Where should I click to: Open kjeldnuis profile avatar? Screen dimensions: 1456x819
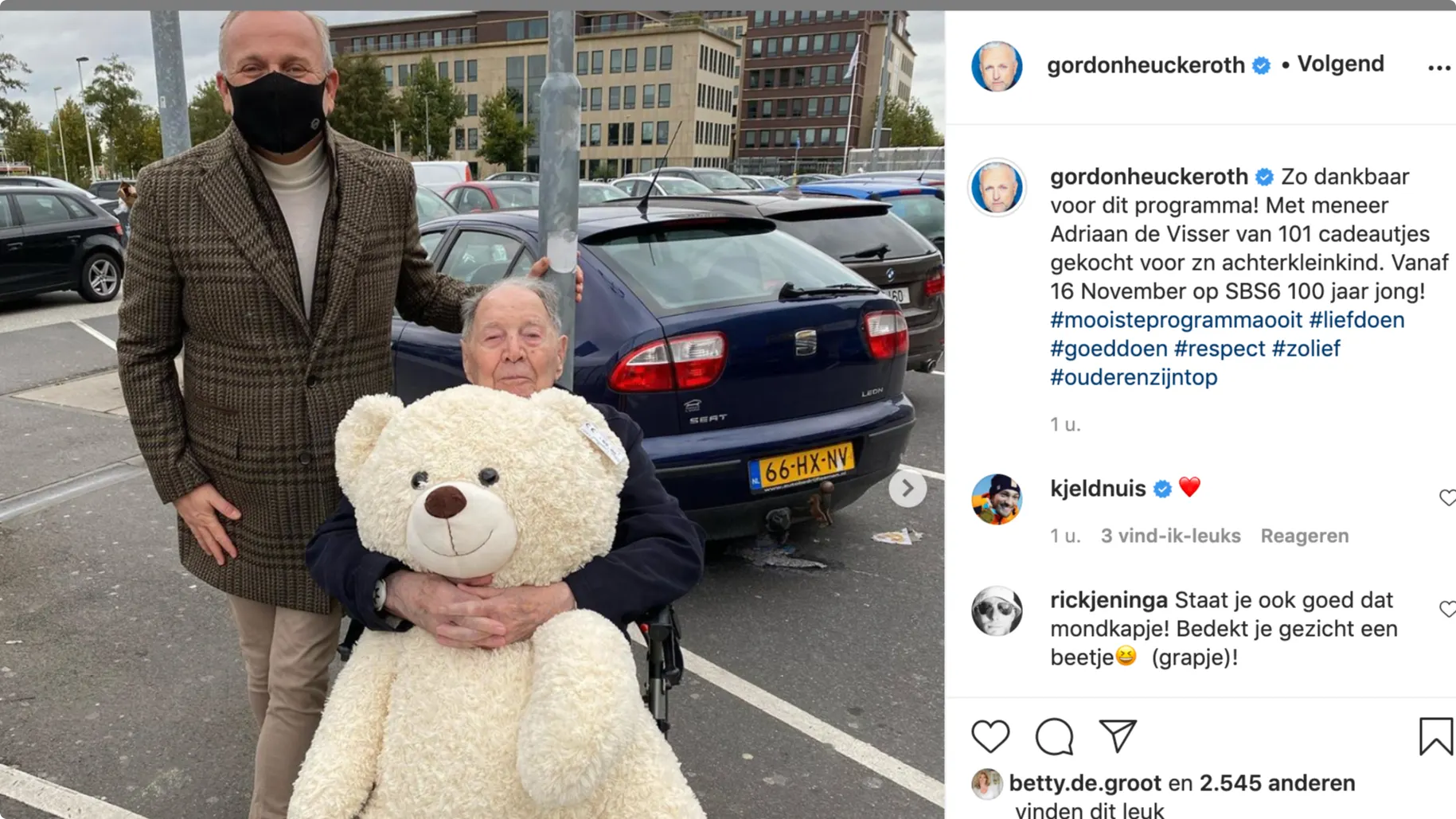[997, 500]
